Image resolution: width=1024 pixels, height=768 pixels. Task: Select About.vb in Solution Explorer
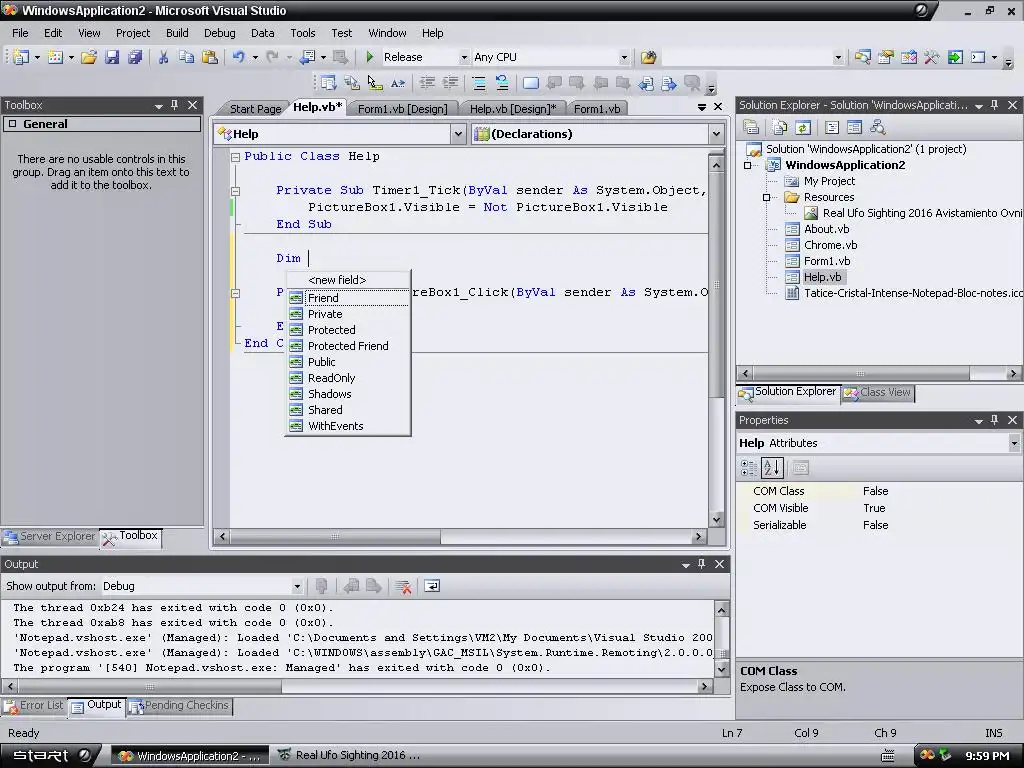click(x=826, y=229)
